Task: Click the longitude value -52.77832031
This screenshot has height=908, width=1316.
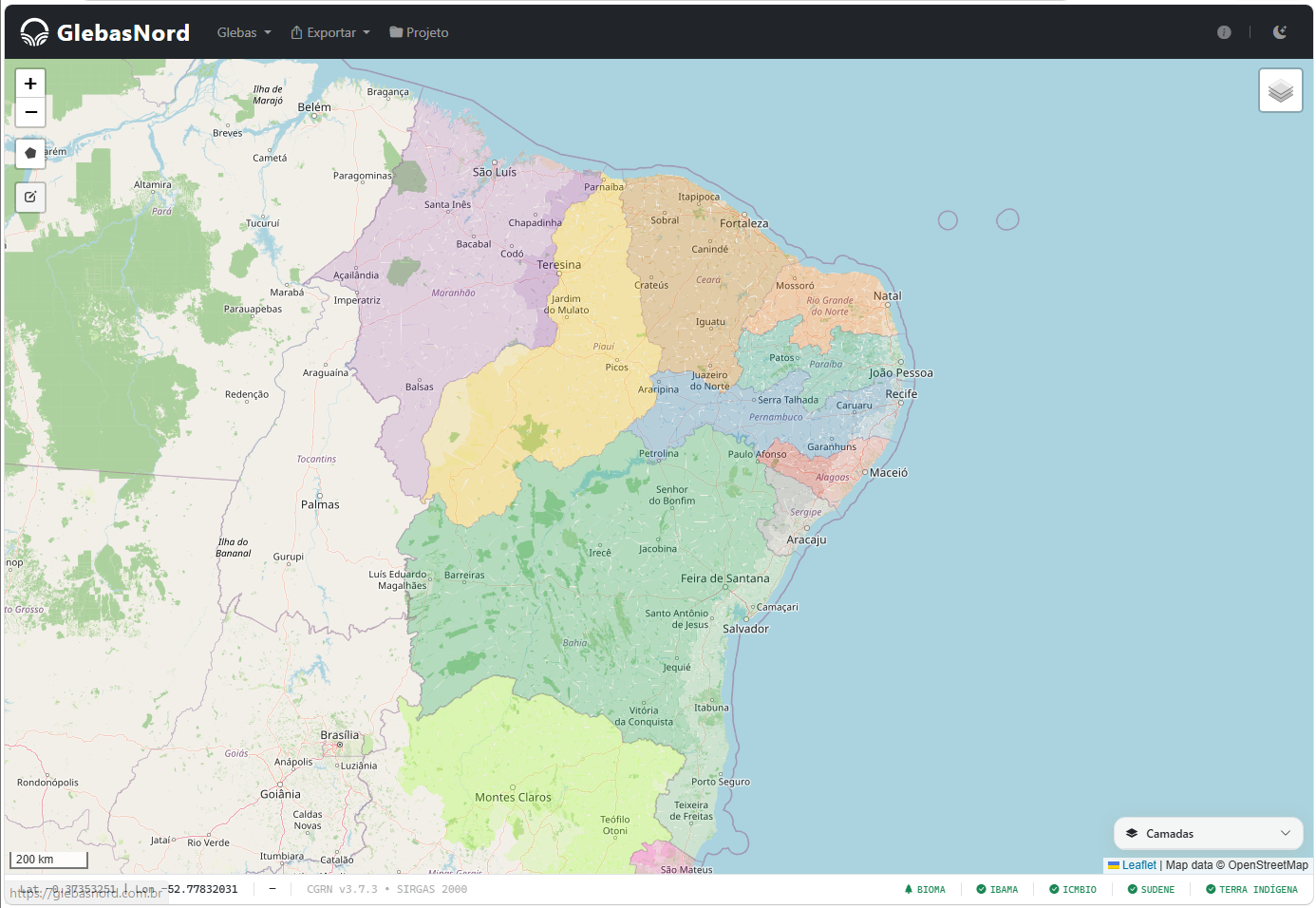Action: [x=199, y=890]
